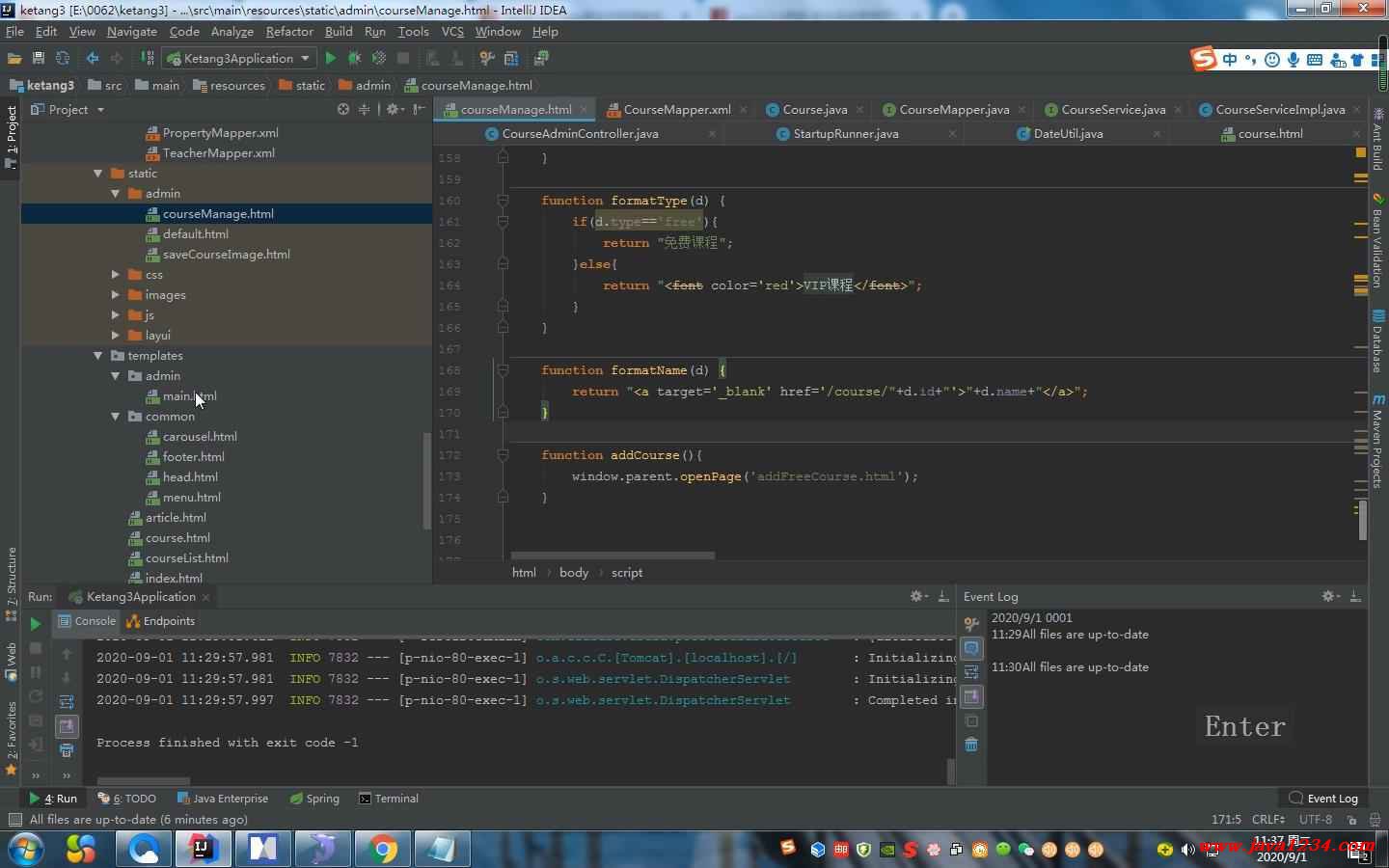The width and height of the screenshot is (1389, 868).
Task: Open Database side panel
Action: click(1377, 340)
